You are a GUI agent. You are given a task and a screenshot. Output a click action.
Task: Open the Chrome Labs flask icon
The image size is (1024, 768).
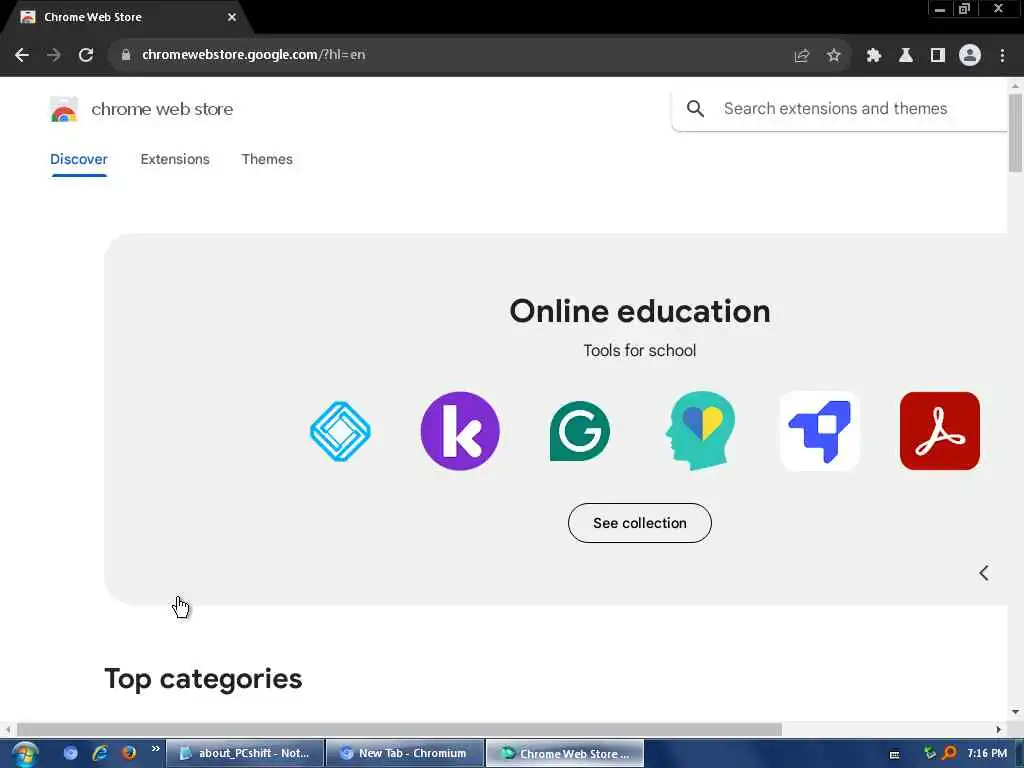(x=905, y=56)
